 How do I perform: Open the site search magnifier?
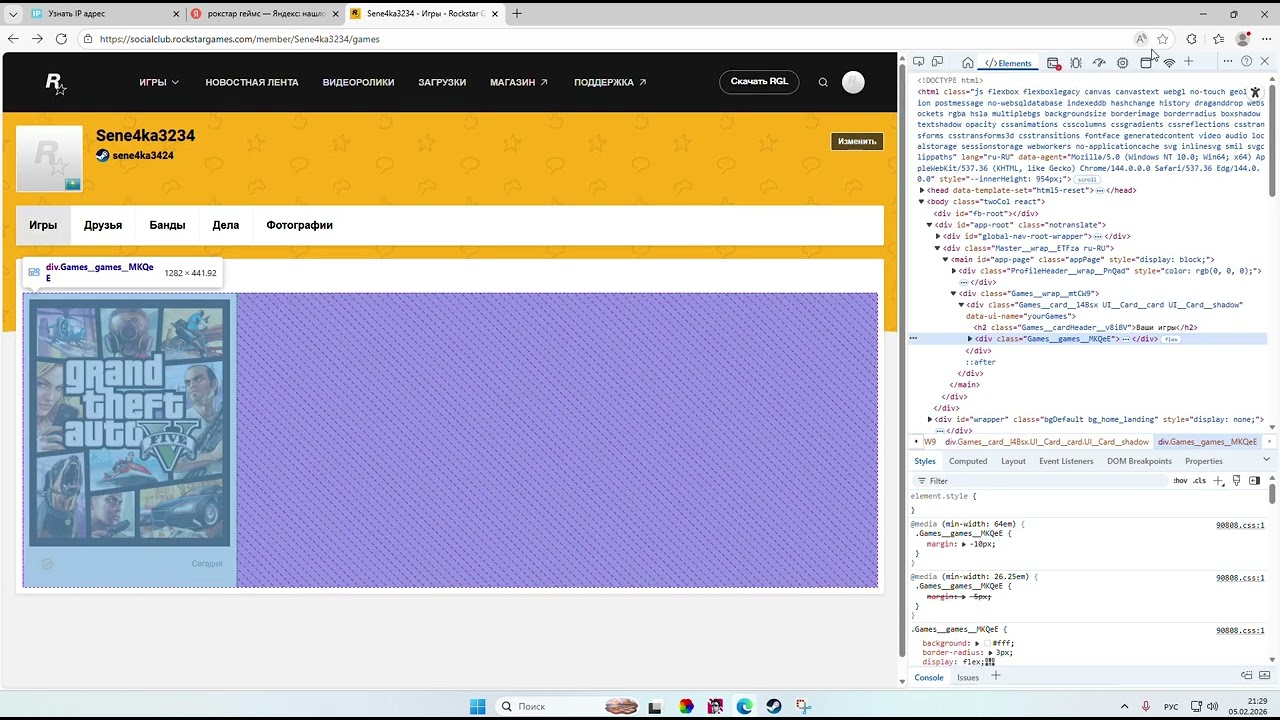823,83
